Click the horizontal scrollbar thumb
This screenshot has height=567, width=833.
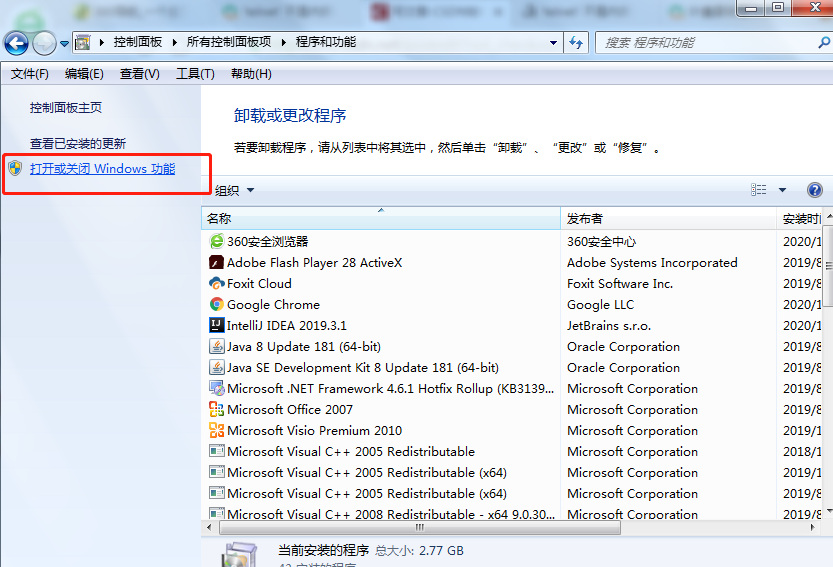(x=420, y=528)
